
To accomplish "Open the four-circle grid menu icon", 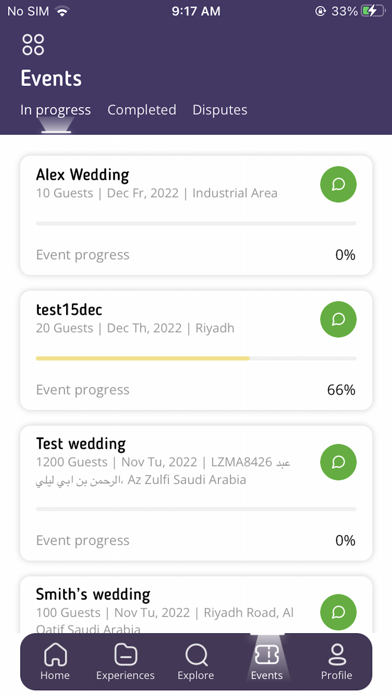I will [33, 44].
